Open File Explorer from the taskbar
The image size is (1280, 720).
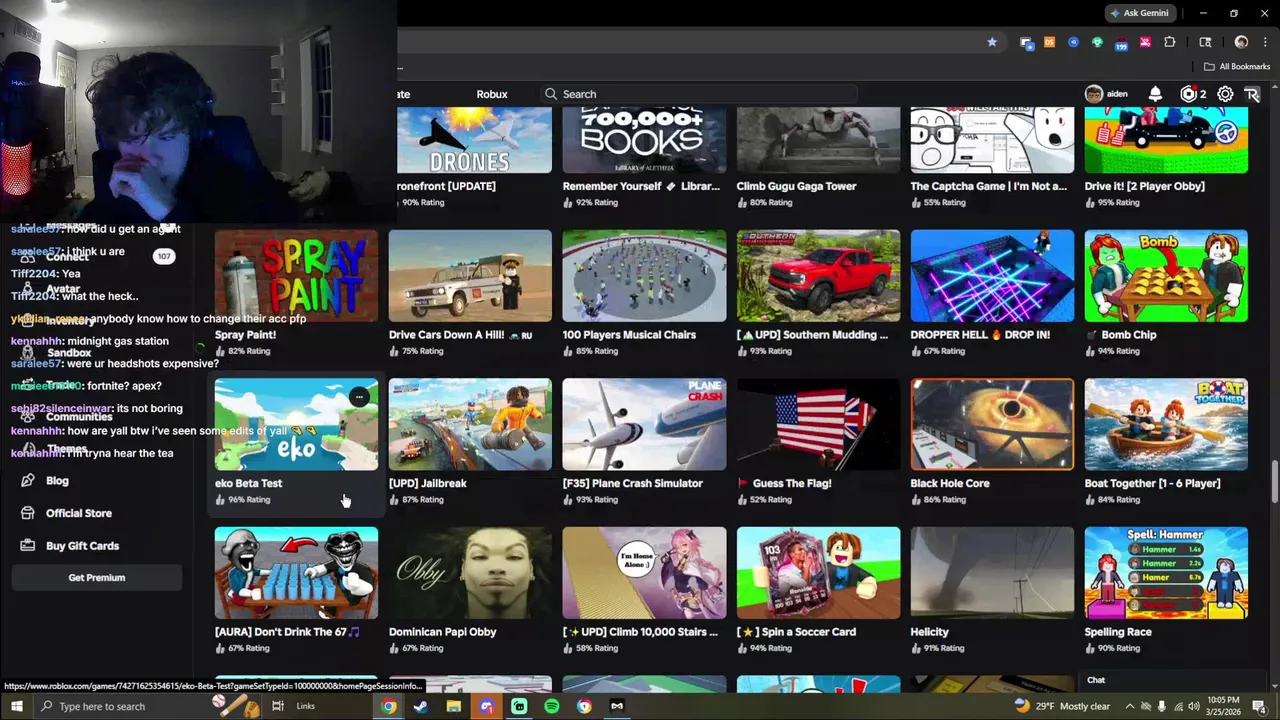tap(453, 706)
